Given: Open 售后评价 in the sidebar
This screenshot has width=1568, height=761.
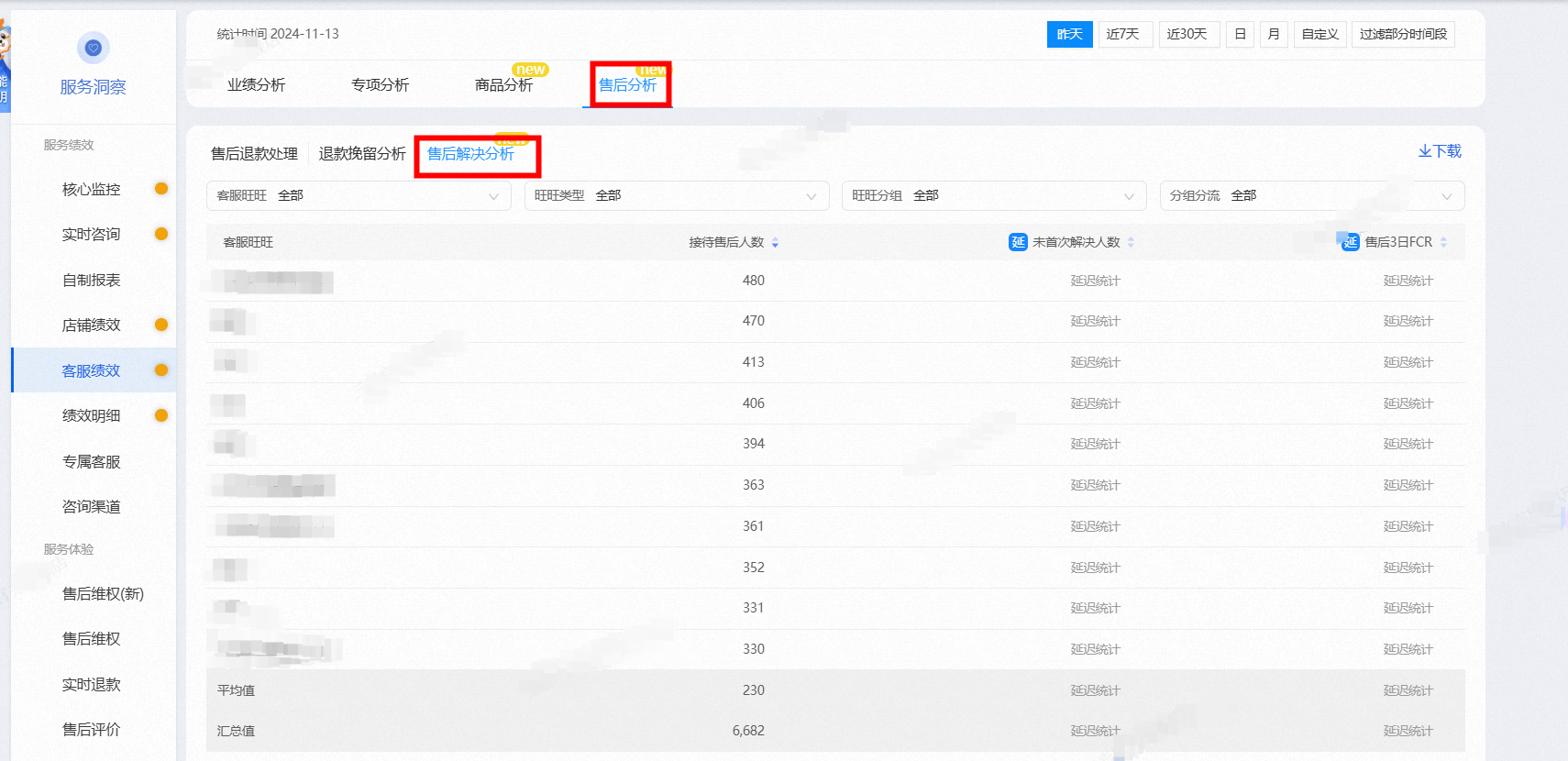Looking at the screenshot, I should (x=92, y=730).
